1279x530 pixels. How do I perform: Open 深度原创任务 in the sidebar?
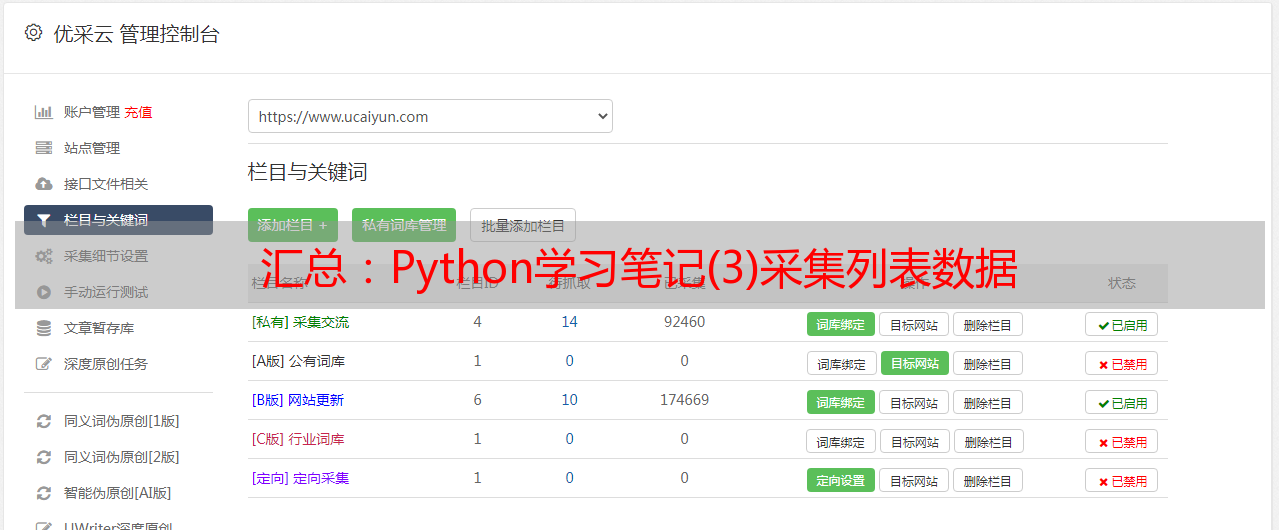(106, 364)
